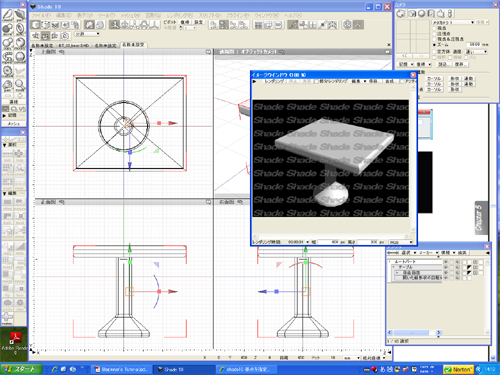The image size is (500, 375).
Task: Click the rightmost icon of the top toolbar row
Action: (358, 25)
